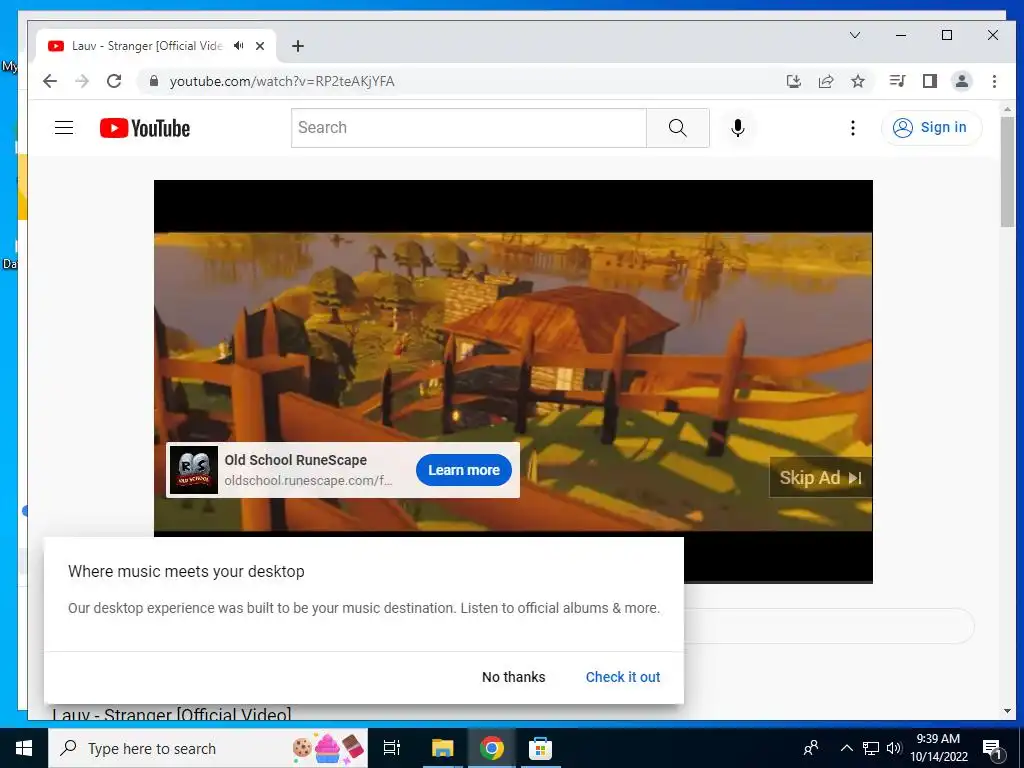The width and height of the screenshot is (1024, 768).
Task: Expand the tab search chevron
Action: point(855,35)
